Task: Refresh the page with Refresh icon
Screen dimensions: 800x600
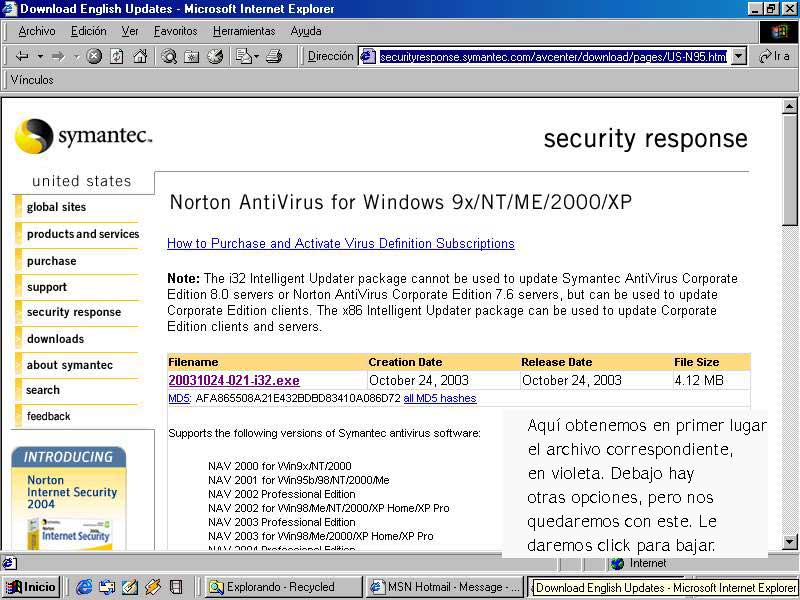Action: [117, 56]
